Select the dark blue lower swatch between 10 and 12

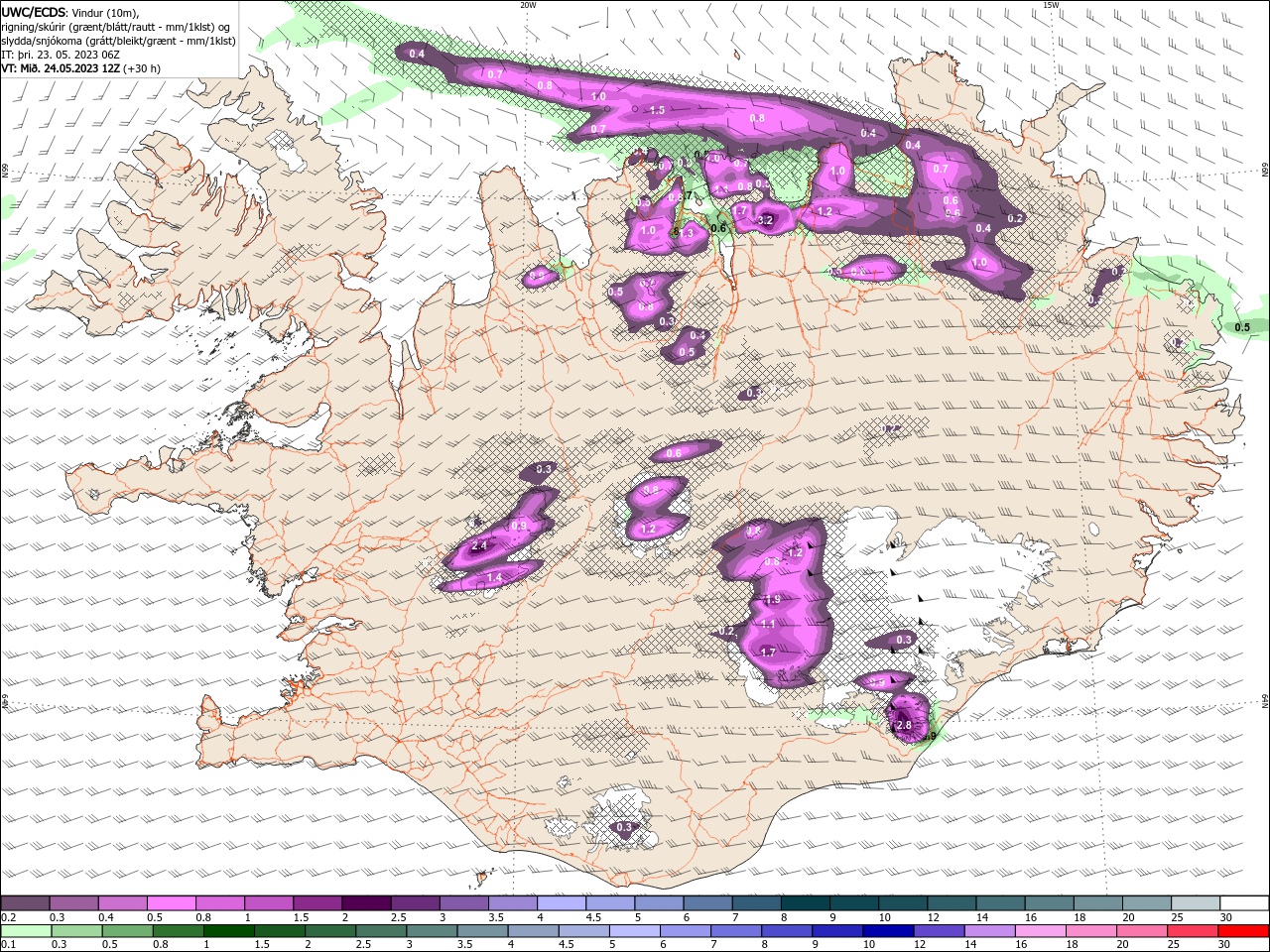point(887,931)
